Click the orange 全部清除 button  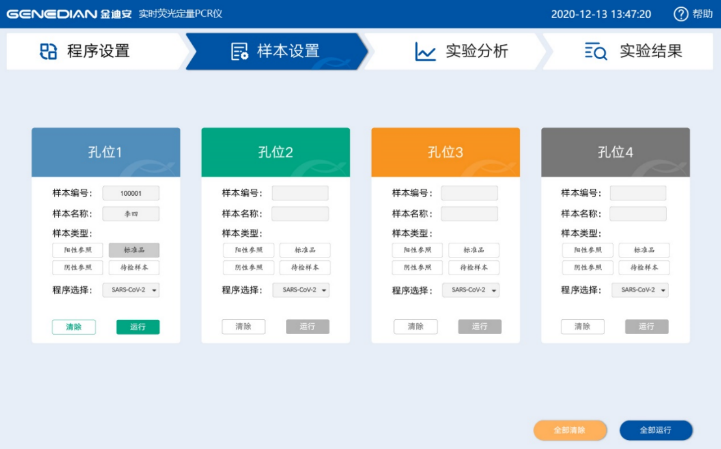[570, 430]
